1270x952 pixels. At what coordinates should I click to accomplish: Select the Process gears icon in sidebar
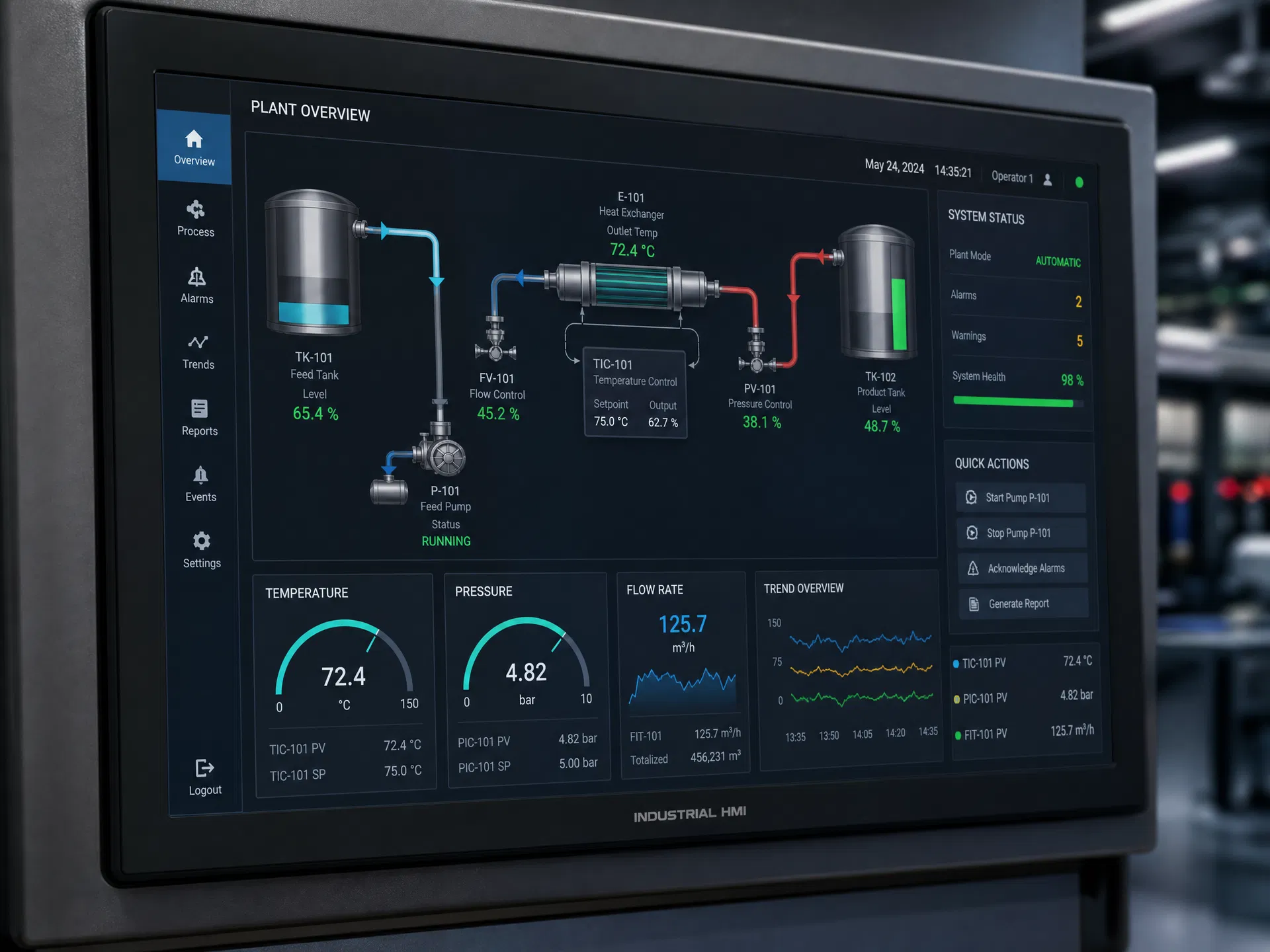195,210
